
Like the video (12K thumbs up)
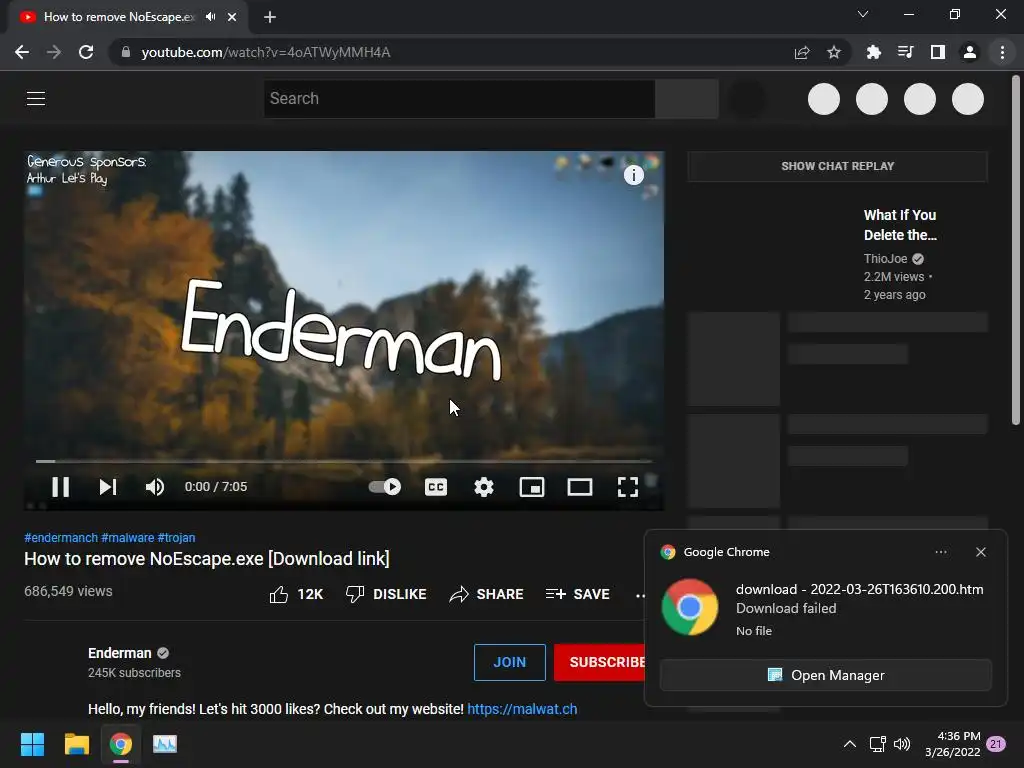(296, 594)
